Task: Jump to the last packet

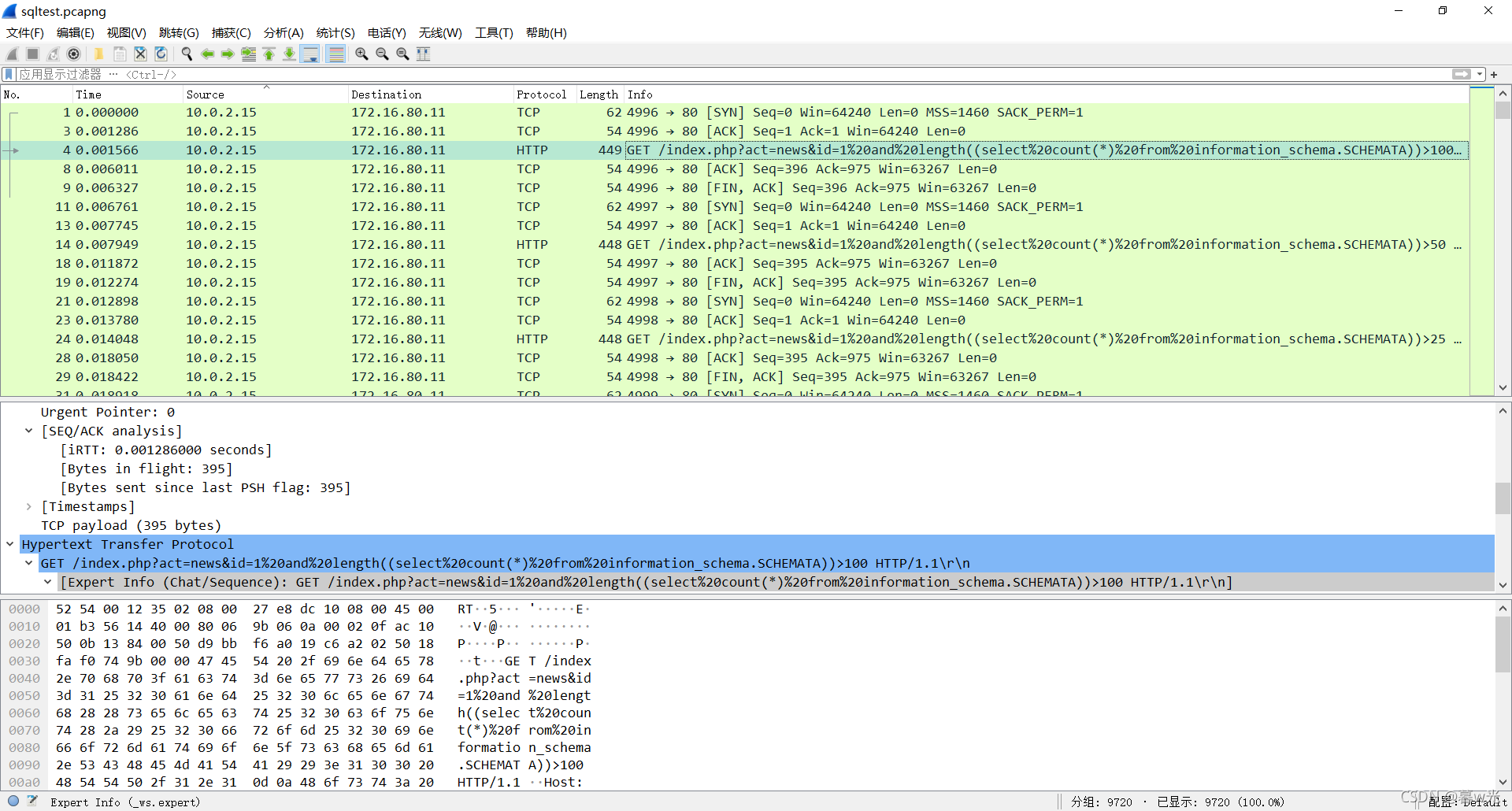Action: (x=289, y=54)
